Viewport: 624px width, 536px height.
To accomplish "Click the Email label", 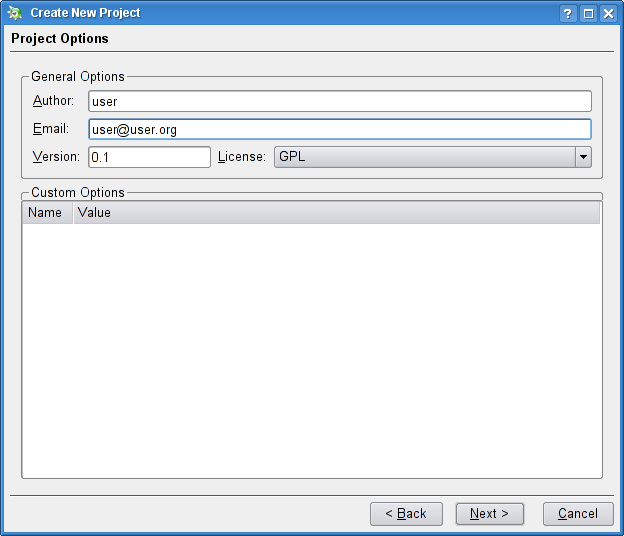I will coord(50,129).
